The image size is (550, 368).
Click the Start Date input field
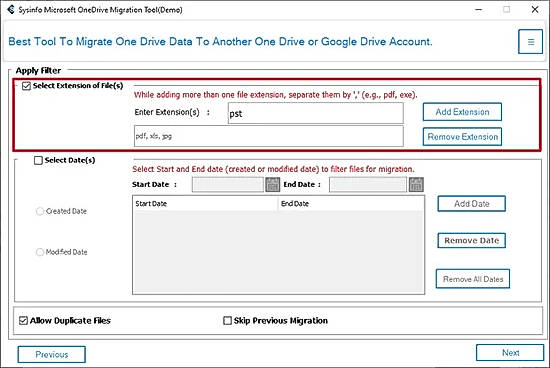228,185
